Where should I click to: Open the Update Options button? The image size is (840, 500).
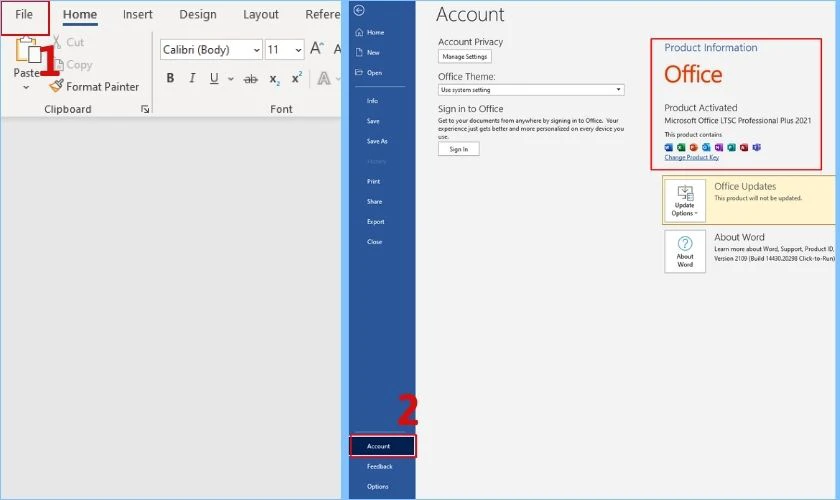(x=685, y=200)
